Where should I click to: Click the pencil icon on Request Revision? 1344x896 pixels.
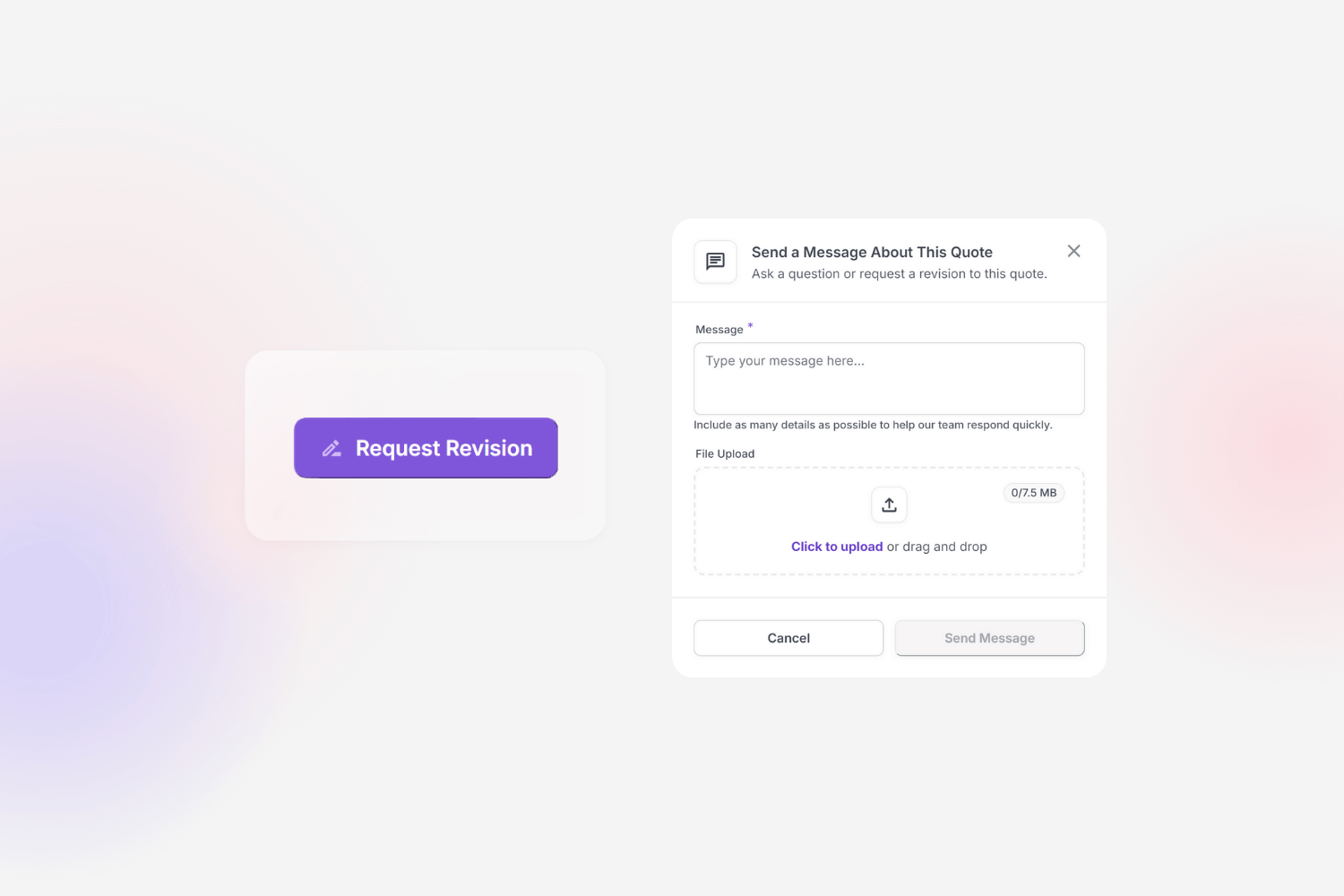332,448
